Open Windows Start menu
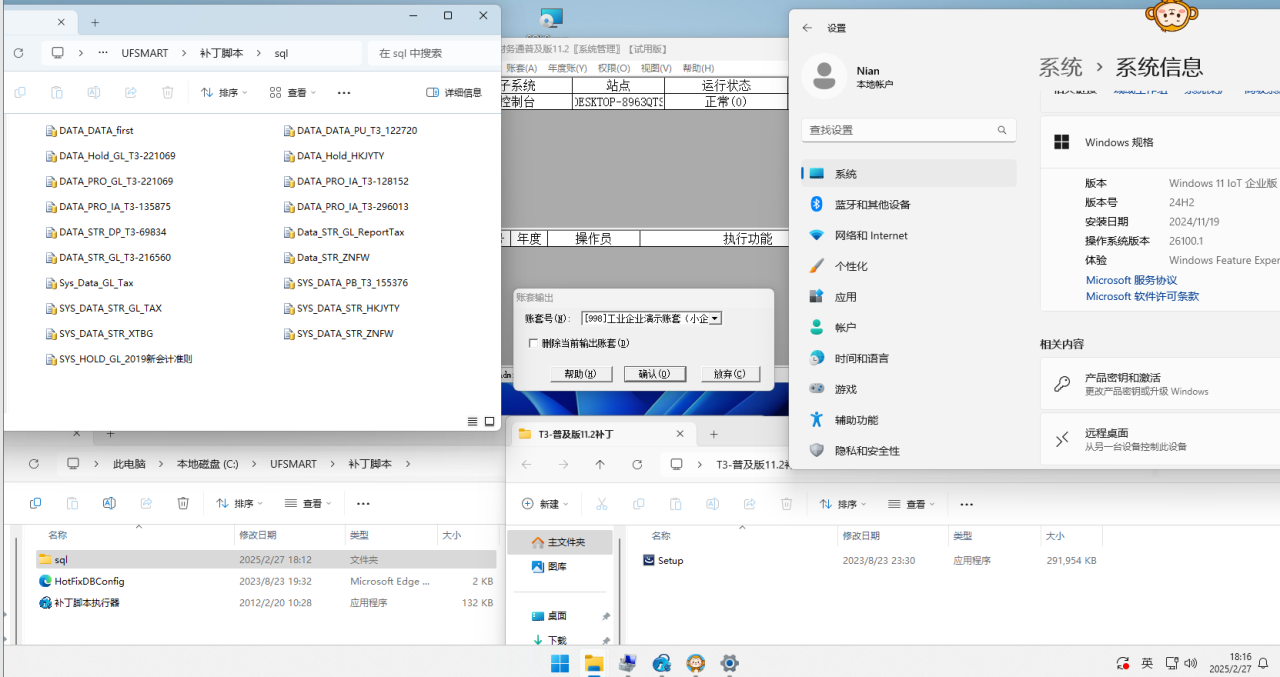The height and width of the screenshot is (677, 1280). click(x=560, y=663)
